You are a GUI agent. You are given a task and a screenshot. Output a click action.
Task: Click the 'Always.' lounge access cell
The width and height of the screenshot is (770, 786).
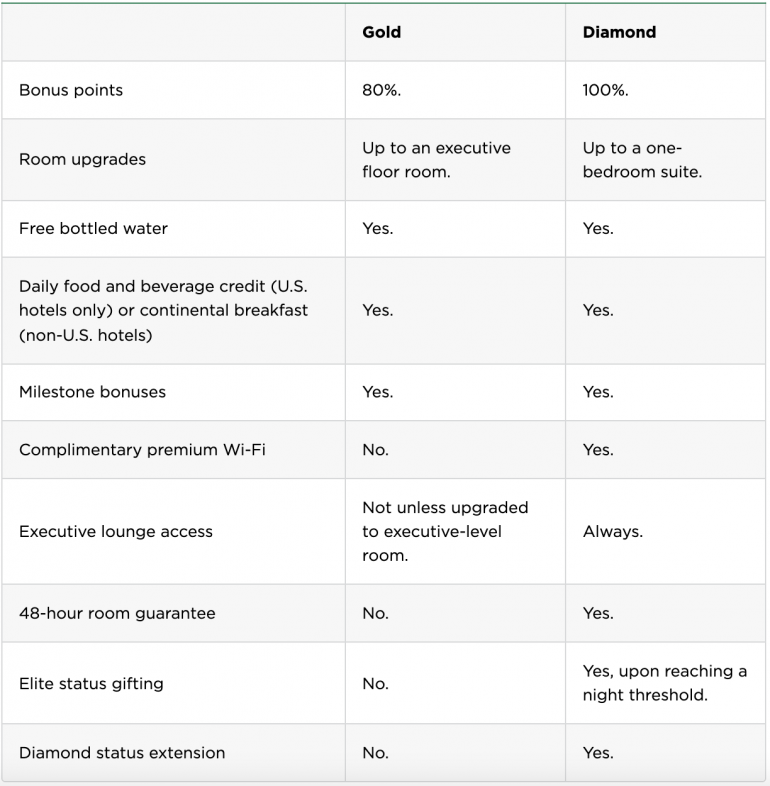click(612, 532)
